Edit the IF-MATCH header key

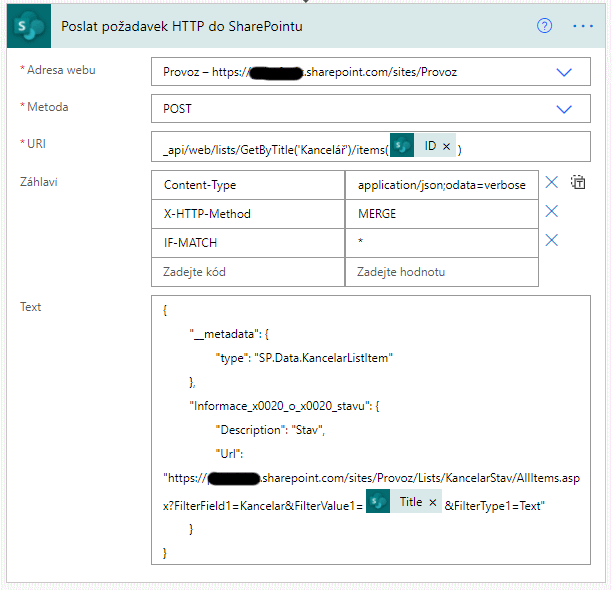[x=248, y=243]
